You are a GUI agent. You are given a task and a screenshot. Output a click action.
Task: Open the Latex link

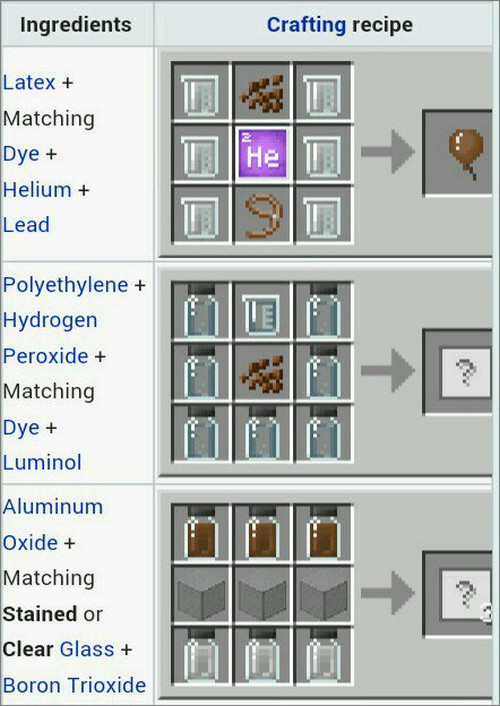[x=29, y=82]
